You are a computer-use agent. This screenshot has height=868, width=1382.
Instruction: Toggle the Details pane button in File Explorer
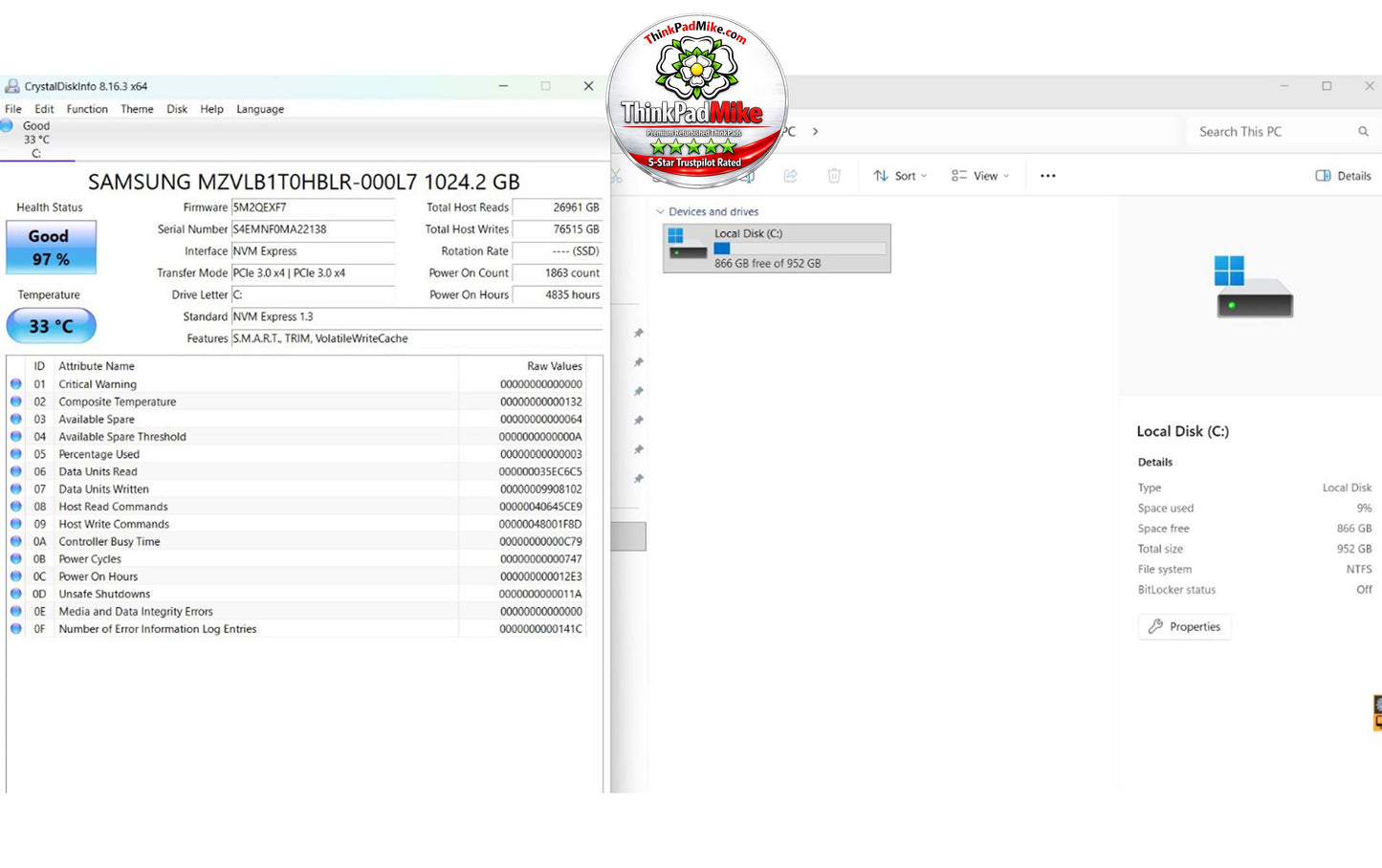click(1343, 176)
